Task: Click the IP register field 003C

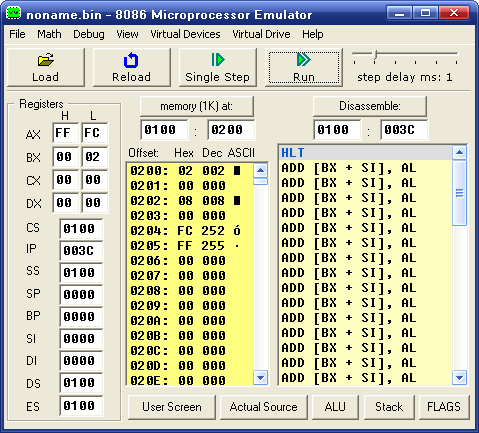Action: click(81, 251)
